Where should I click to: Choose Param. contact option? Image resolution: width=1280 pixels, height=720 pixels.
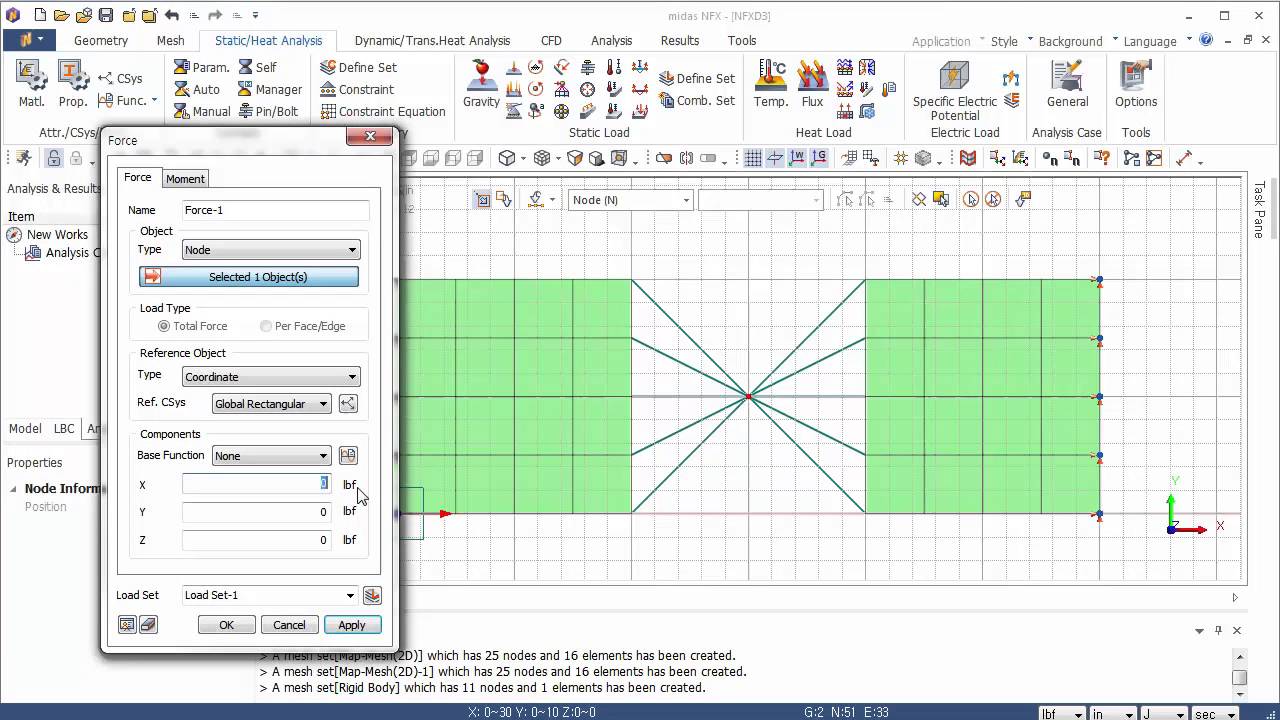click(201, 67)
